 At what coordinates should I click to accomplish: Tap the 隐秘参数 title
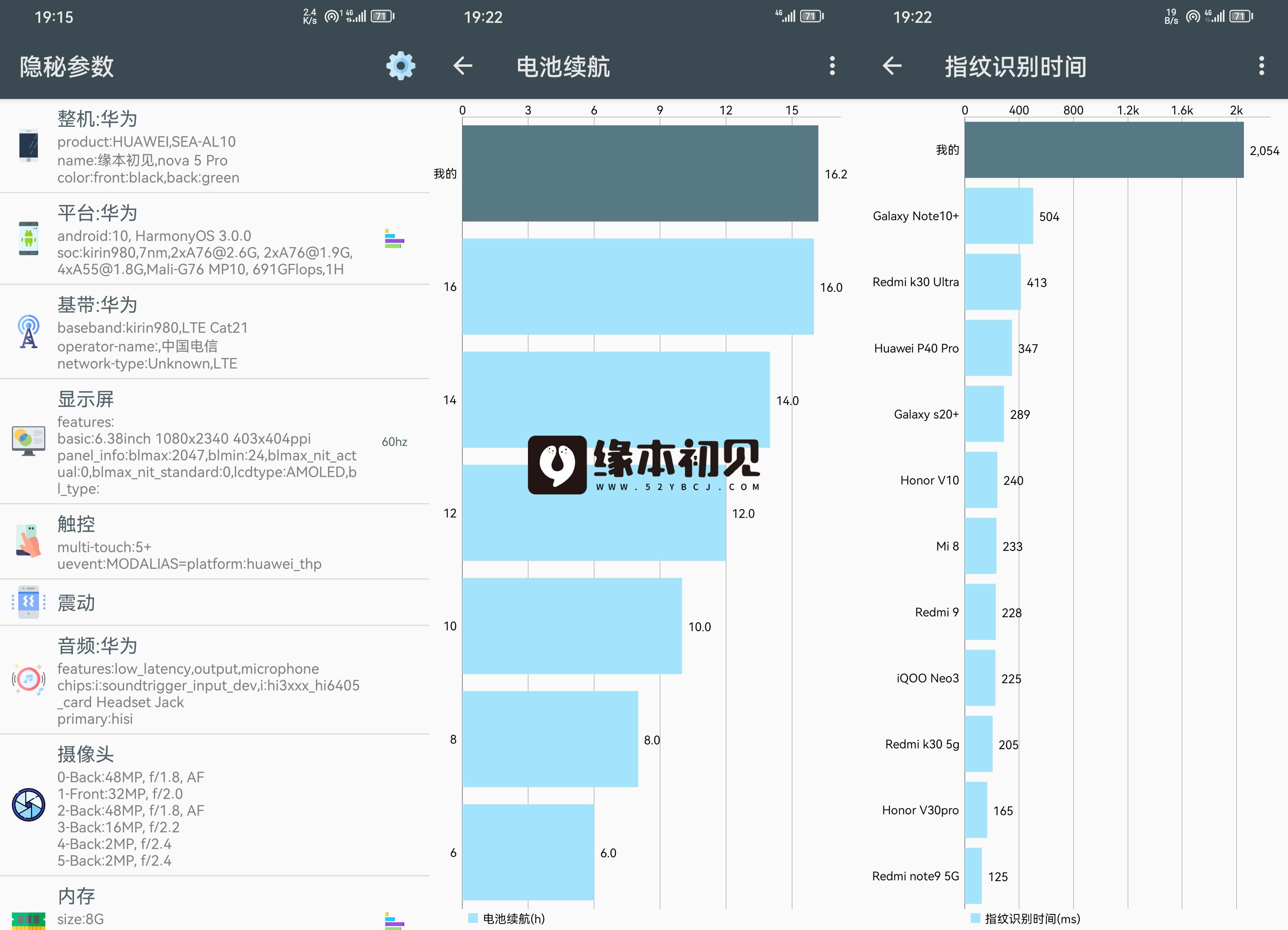coord(66,66)
